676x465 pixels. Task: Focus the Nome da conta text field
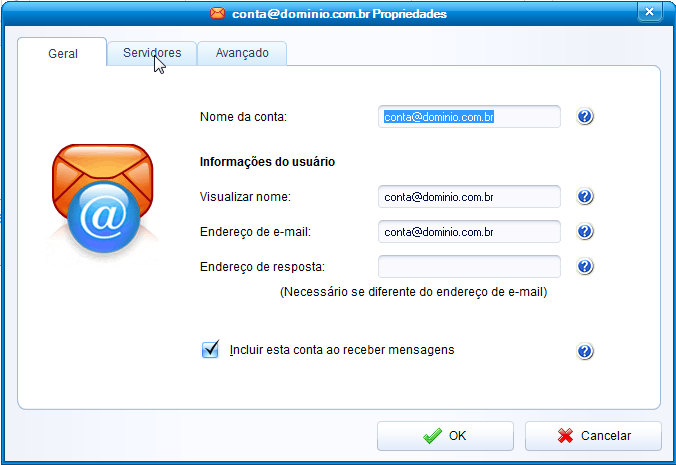[x=469, y=116]
